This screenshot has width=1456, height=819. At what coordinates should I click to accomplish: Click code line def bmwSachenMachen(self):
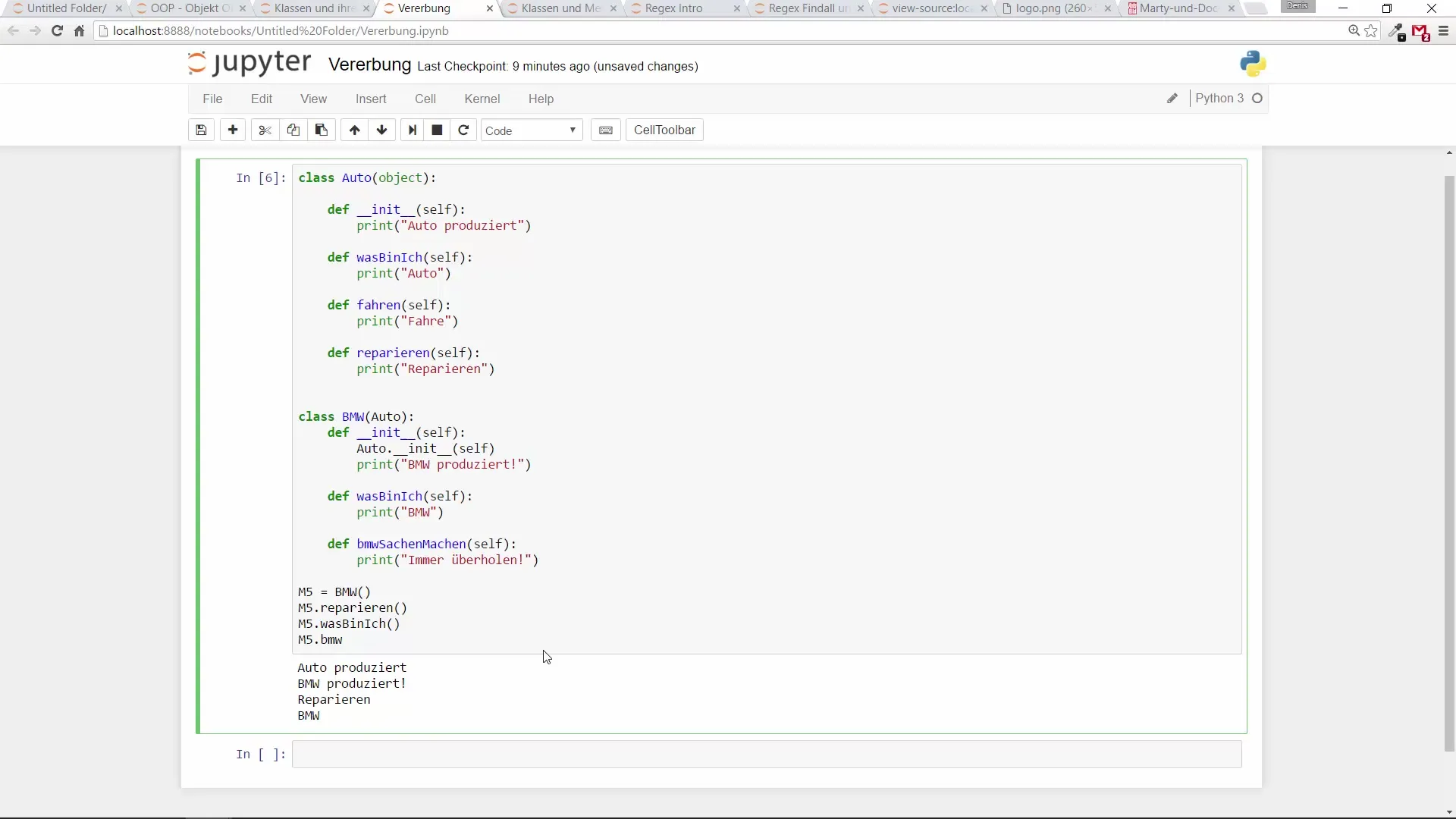click(x=422, y=544)
